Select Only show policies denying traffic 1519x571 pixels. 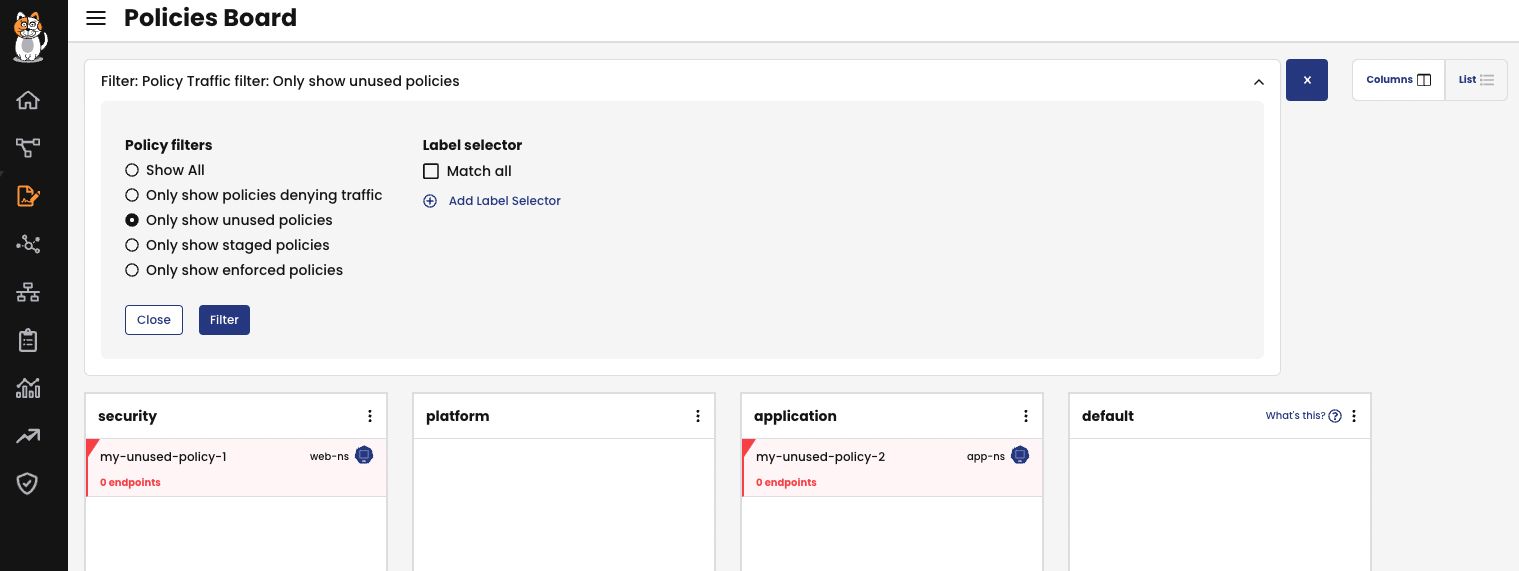(132, 195)
